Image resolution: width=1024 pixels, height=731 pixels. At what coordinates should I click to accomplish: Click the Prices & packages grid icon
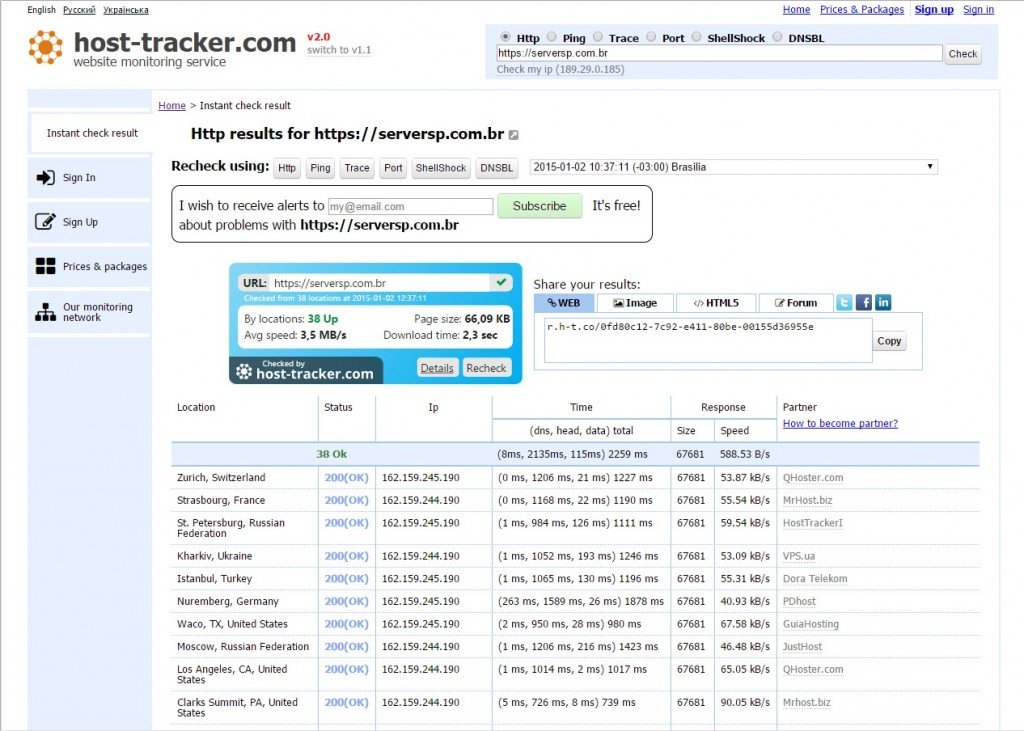[45, 266]
